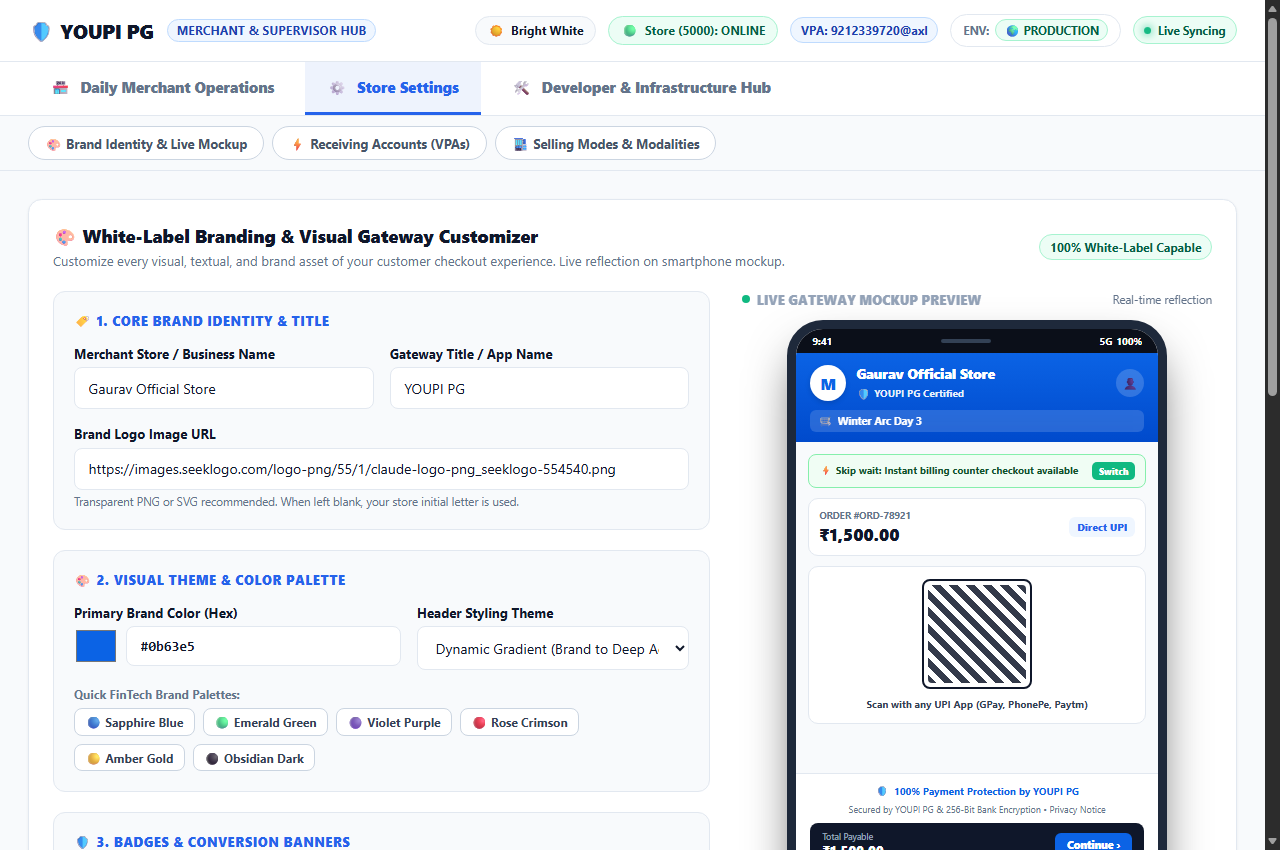Image resolution: width=1280 pixels, height=850 pixels.
Task: Click the profile avatar icon in phone mockup
Action: [1130, 383]
